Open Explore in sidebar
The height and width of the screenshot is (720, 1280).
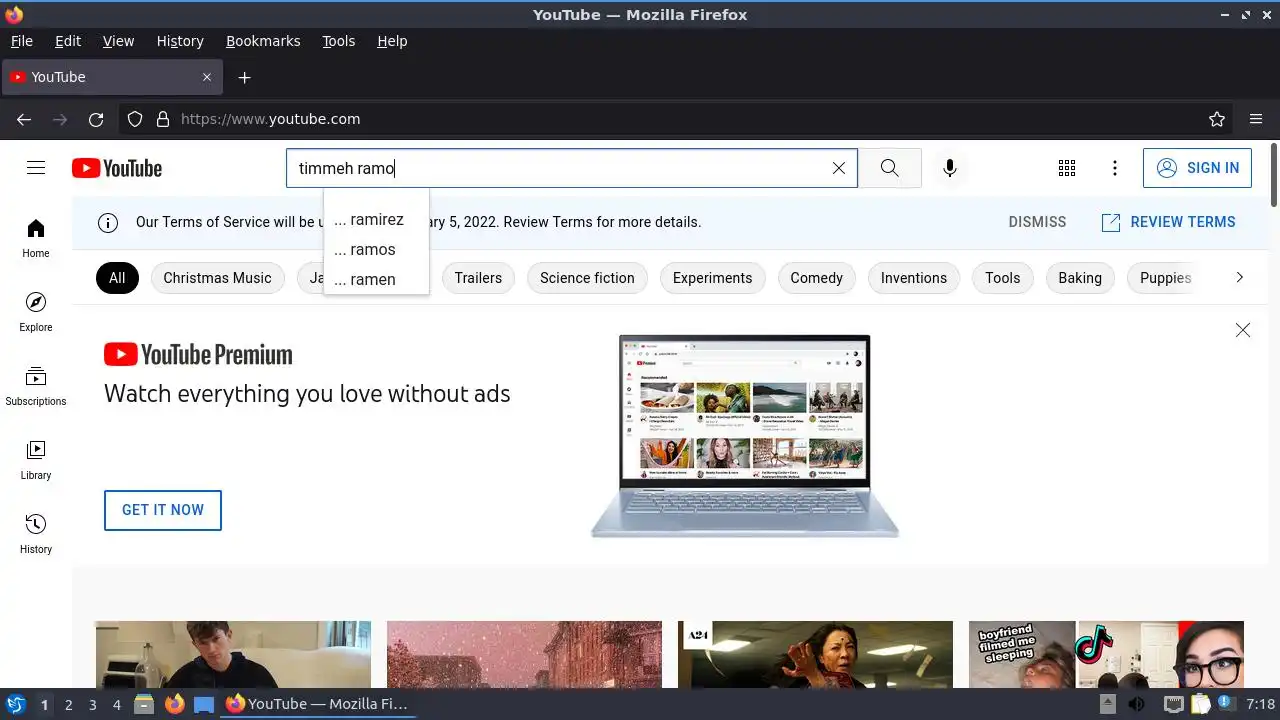(x=36, y=312)
